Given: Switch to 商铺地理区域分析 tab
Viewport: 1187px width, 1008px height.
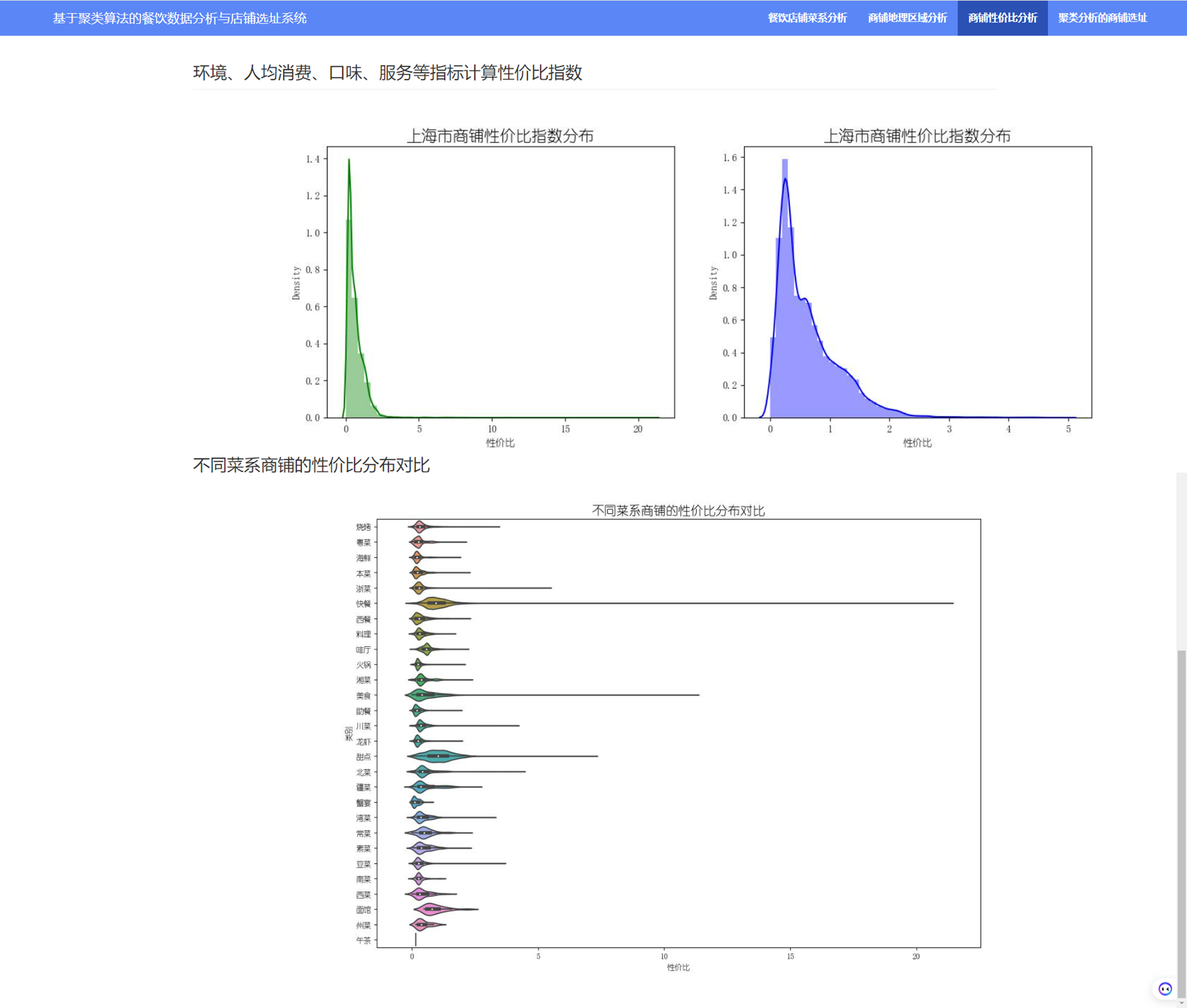Looking at the screenshot, I should 907,18.
